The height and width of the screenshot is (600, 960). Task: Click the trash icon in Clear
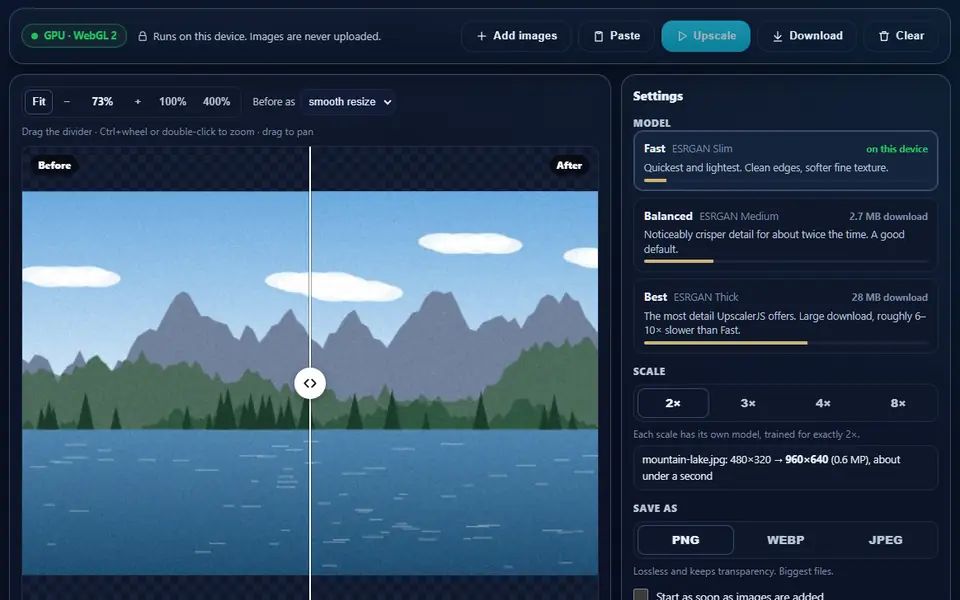coord(883,37)
